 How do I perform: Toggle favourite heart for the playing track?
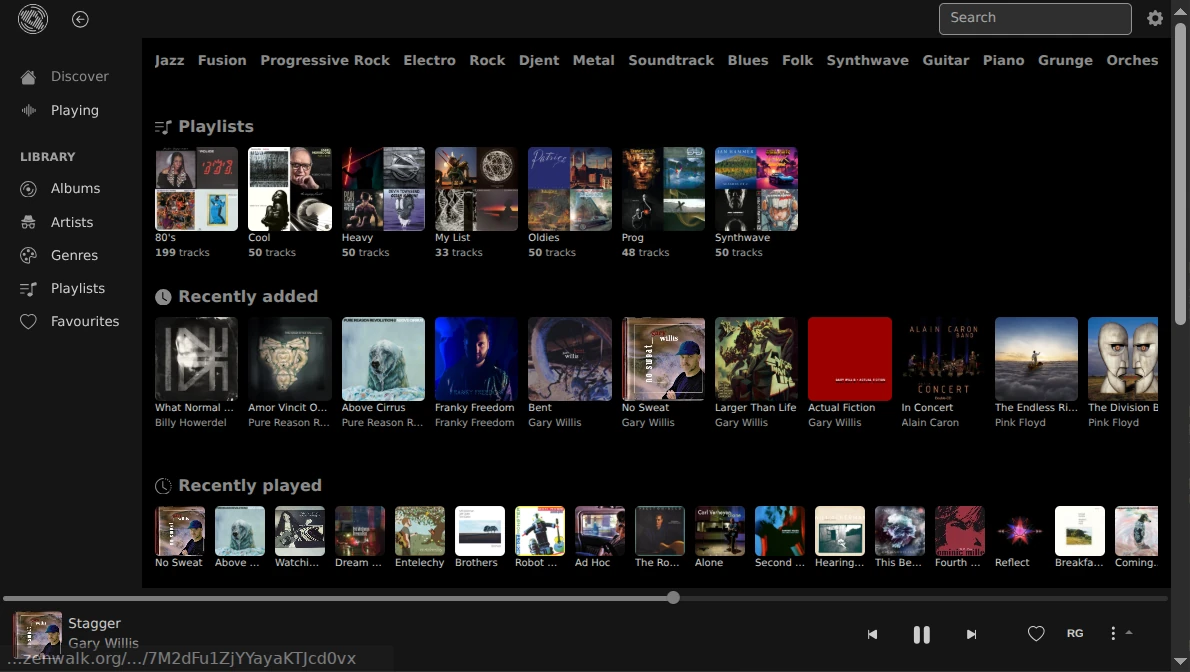click(x=1036, y=634)
